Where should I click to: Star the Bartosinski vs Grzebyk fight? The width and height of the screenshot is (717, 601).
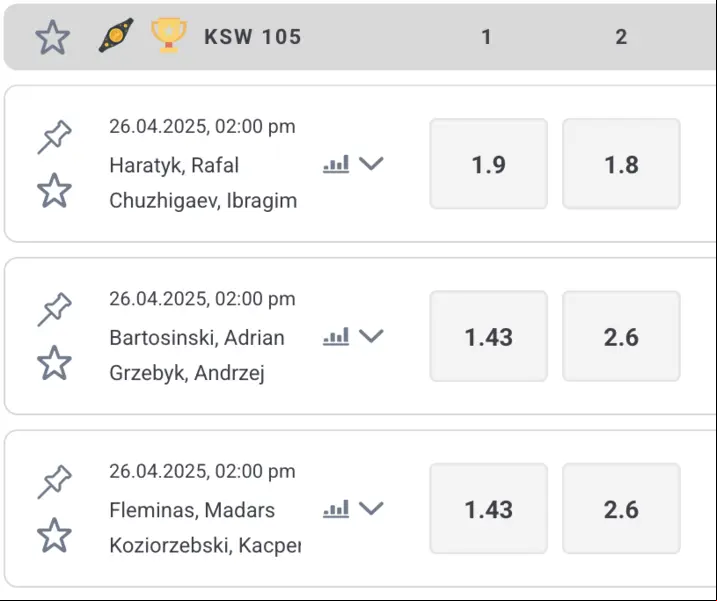click(x=54, y=363)
